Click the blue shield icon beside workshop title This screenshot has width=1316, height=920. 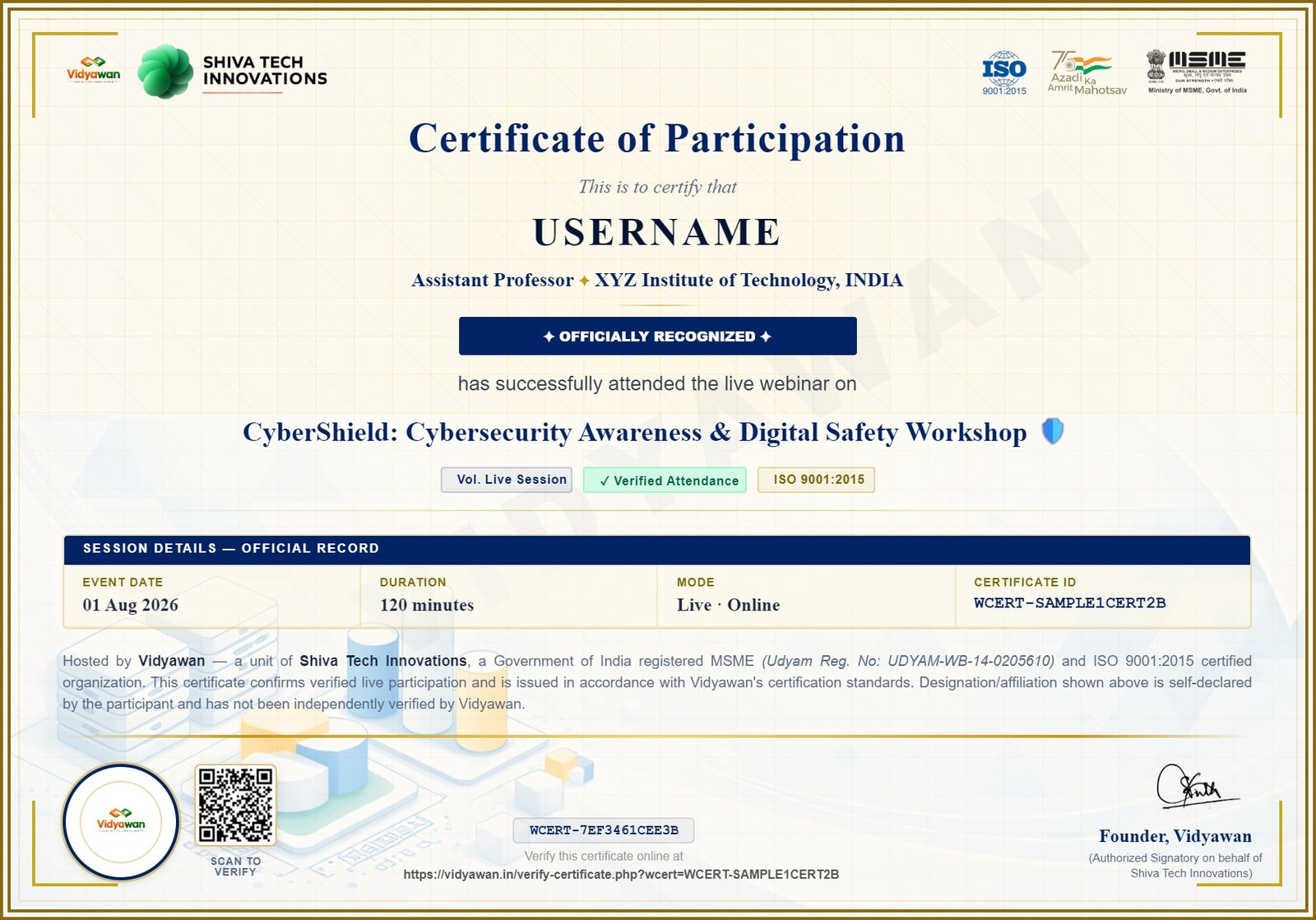1053,430
